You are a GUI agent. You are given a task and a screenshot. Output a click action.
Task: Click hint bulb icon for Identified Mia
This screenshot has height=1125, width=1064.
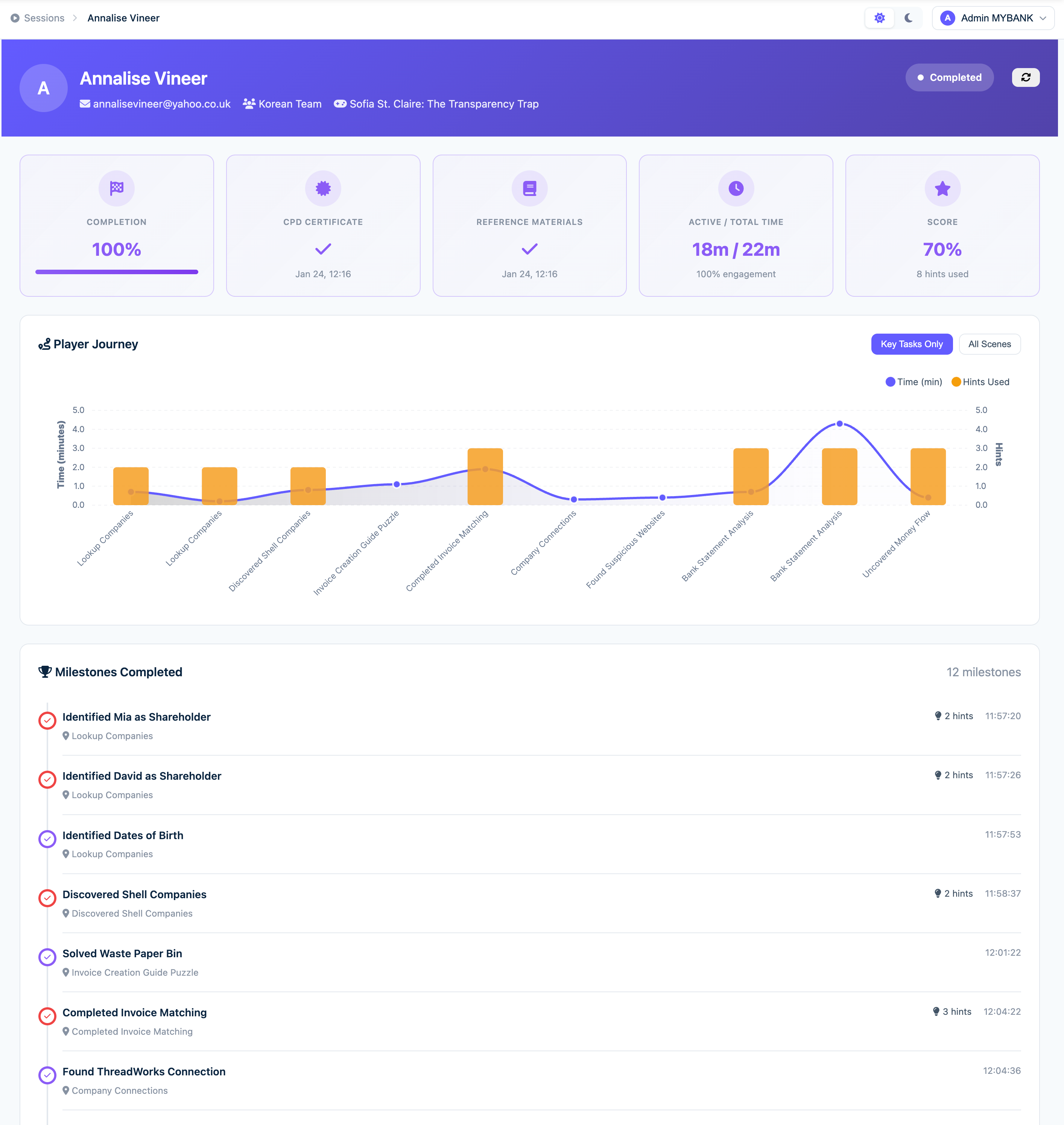[938, 716]
